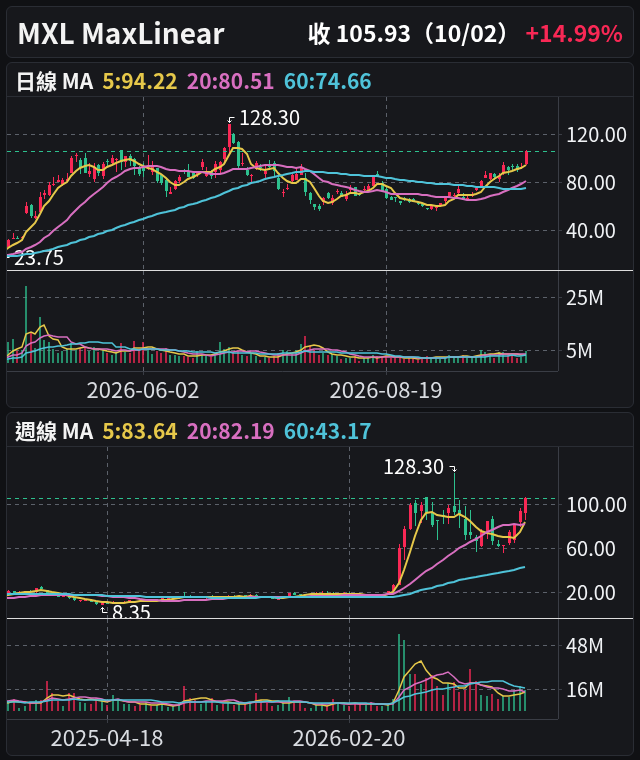Click the latest red candle on weekly chart
Screen dimensions: 640x760
click(525, 508)
